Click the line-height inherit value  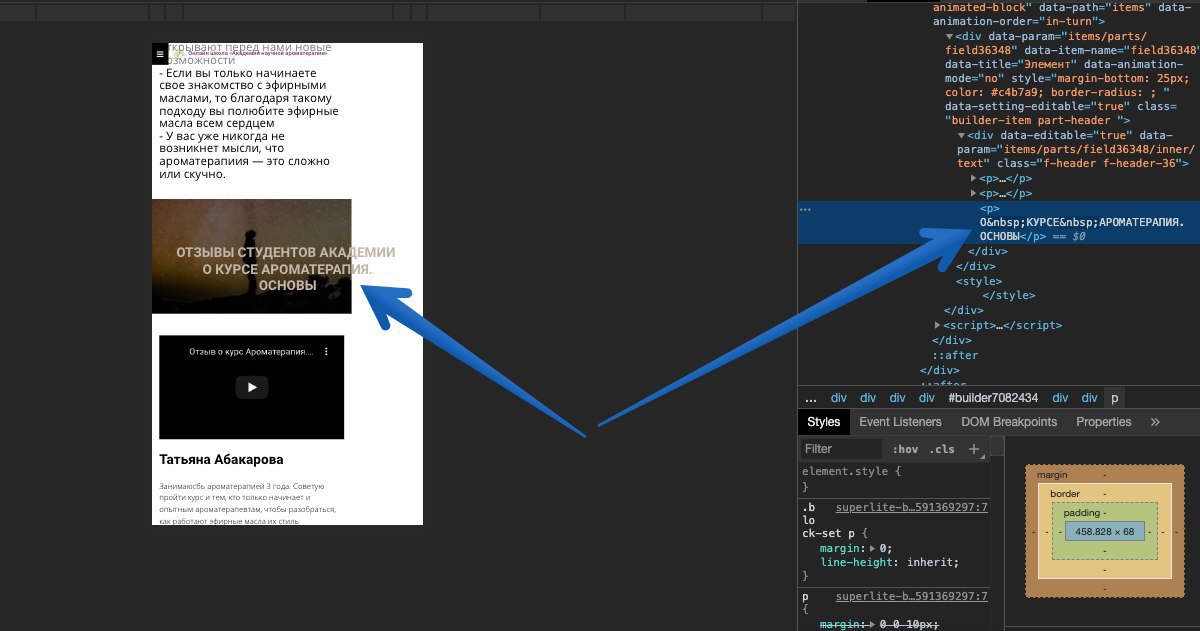pos(933,562)
